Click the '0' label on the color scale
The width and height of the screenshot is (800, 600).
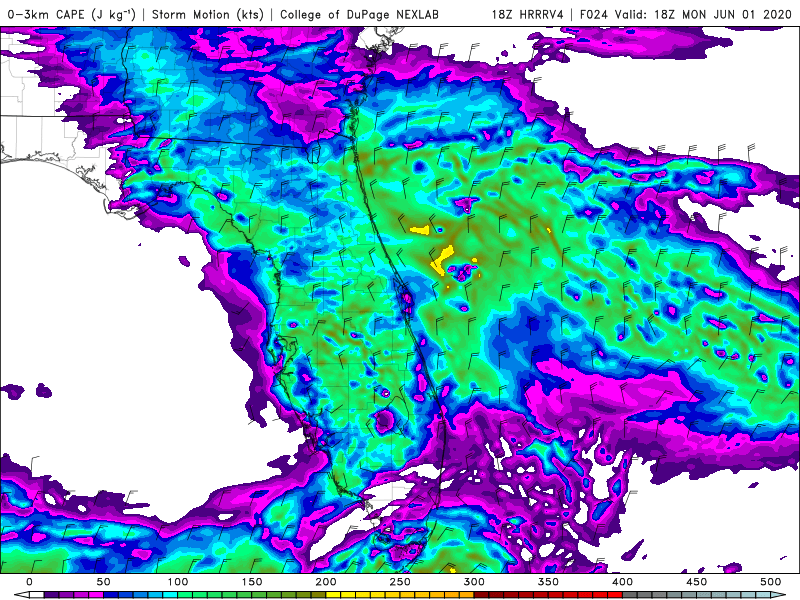click(29, 582)
